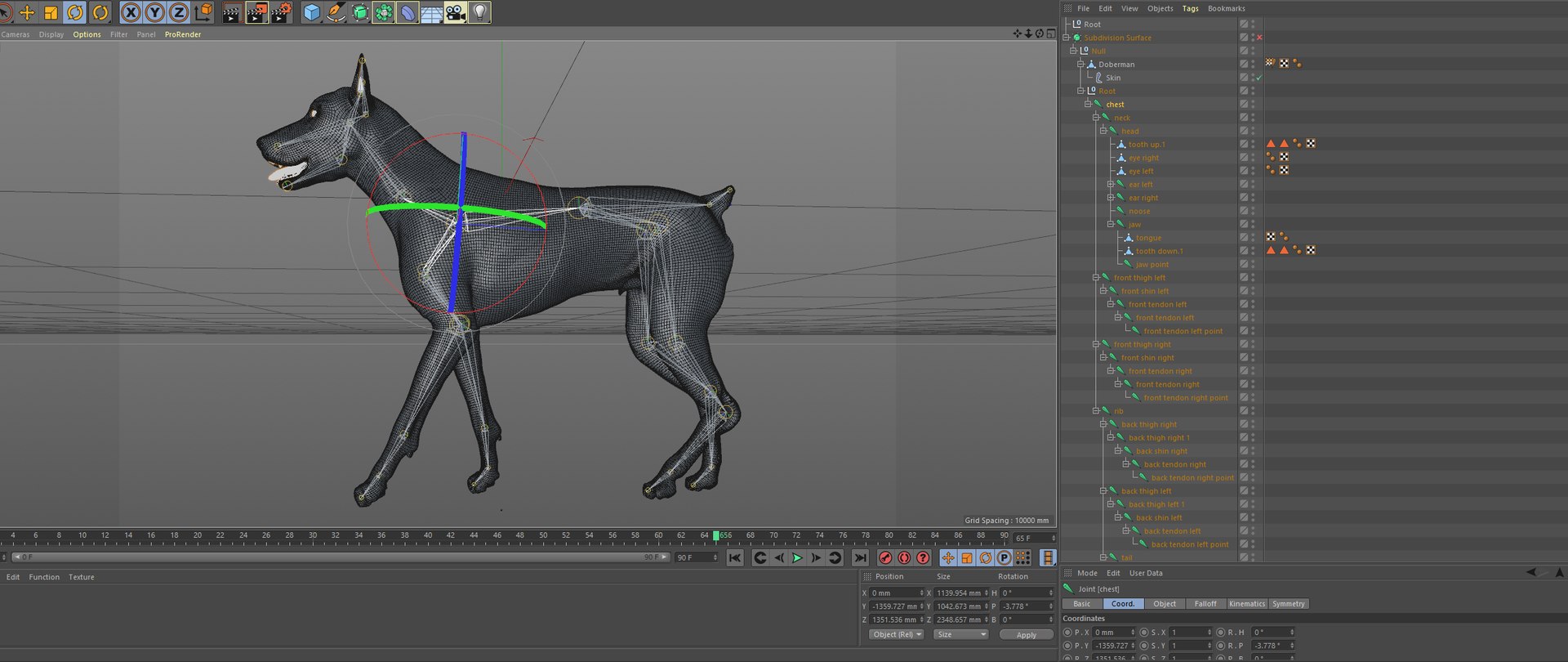The image size is (1568, 662).
Task: Open the Size mode dropdown
Action: pos(961,634)
